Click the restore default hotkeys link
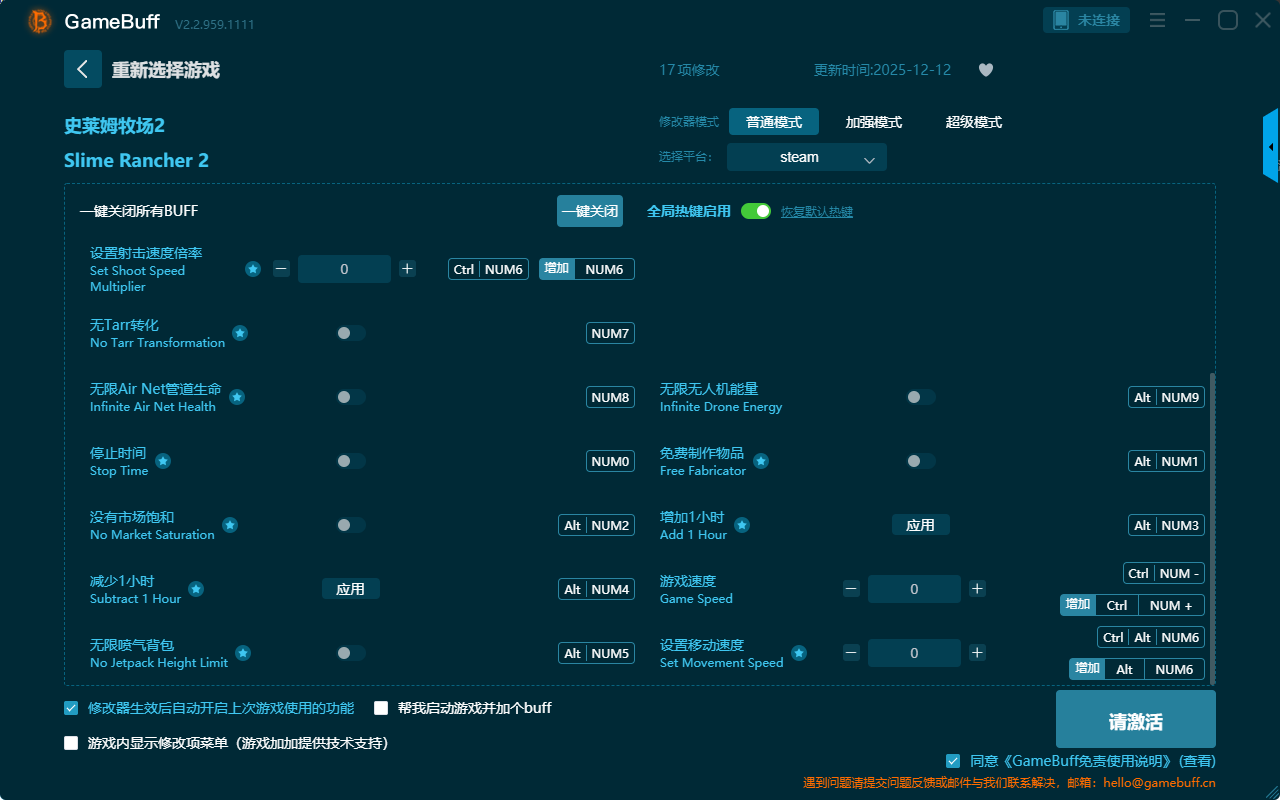 [816, 212]
